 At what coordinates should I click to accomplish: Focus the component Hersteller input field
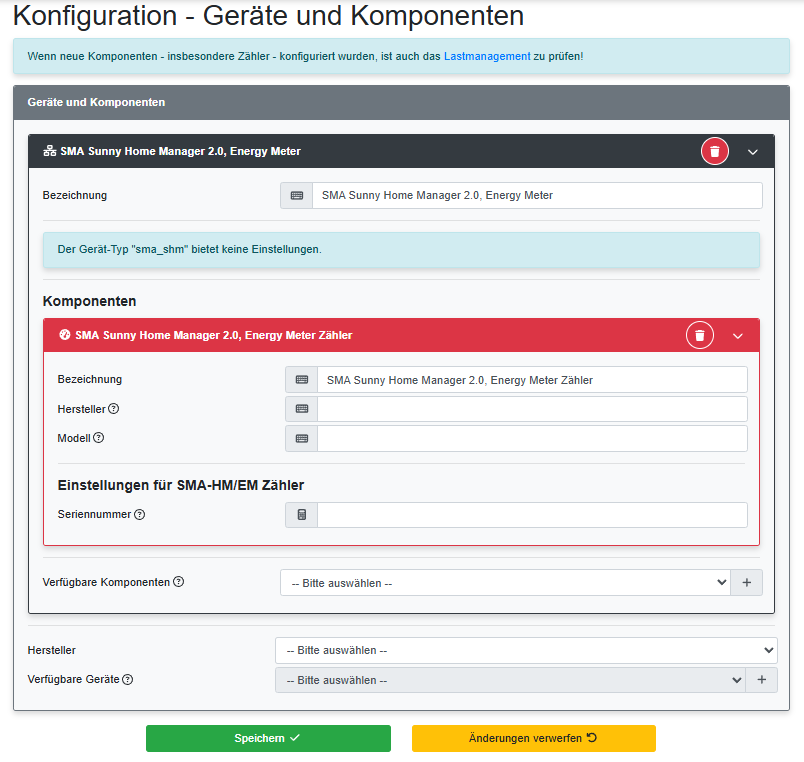point(532,409)
